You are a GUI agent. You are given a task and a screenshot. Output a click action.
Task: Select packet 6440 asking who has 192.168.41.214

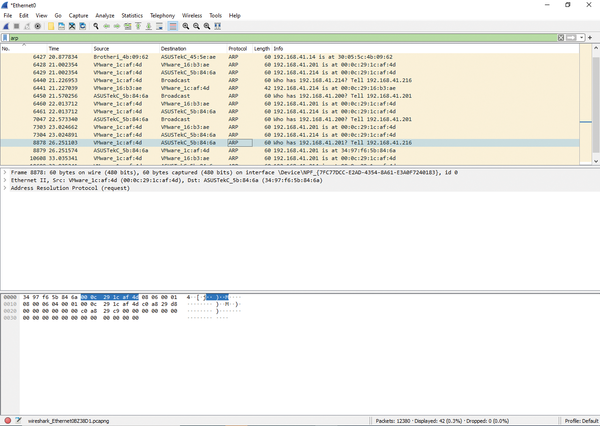[x=290, y=80]
